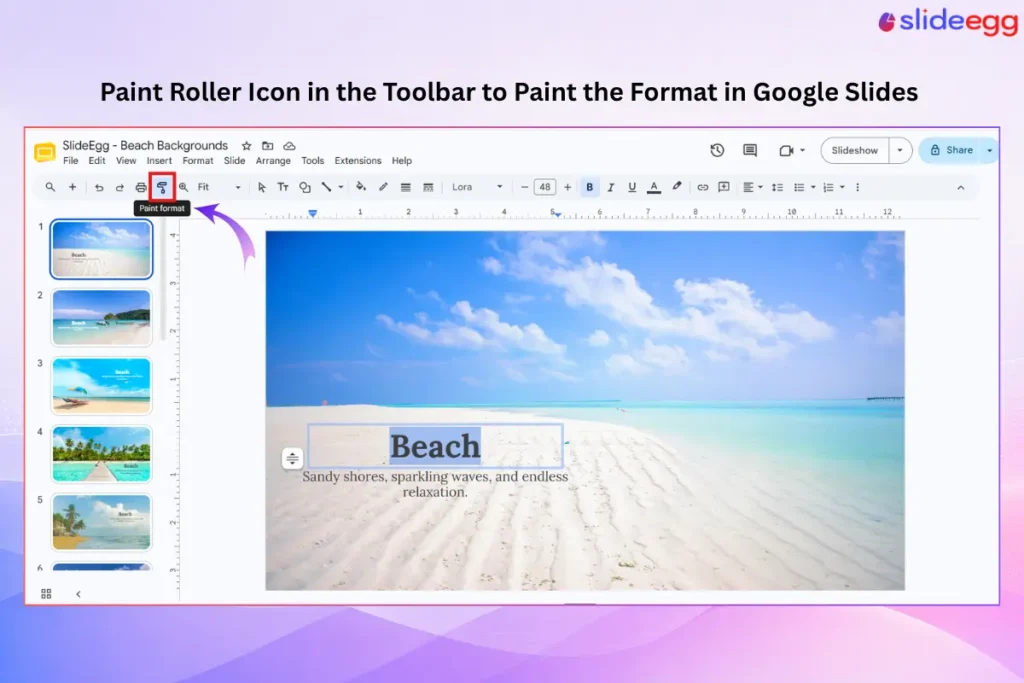
Task: Open comment history
Action: (x=750, y=150)
